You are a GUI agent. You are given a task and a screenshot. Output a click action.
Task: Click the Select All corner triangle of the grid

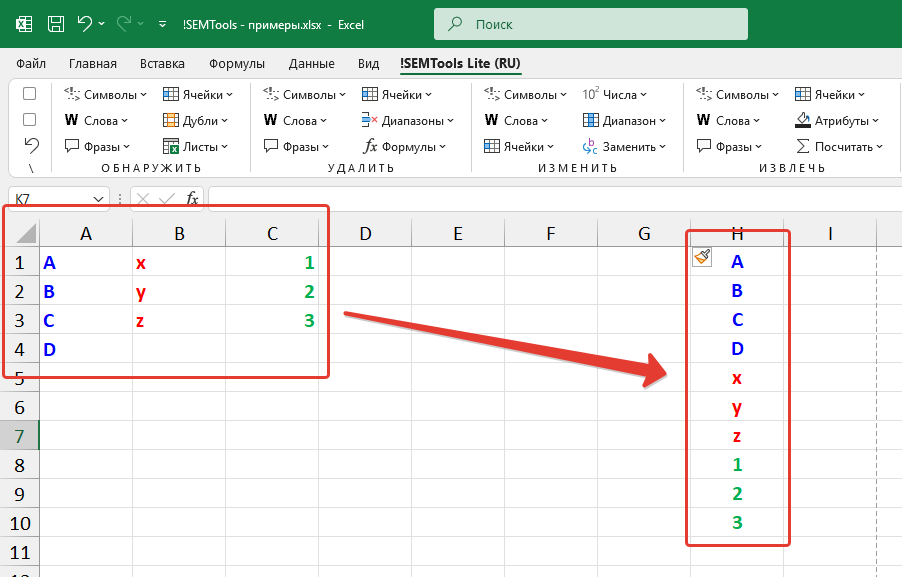(26, 234)
